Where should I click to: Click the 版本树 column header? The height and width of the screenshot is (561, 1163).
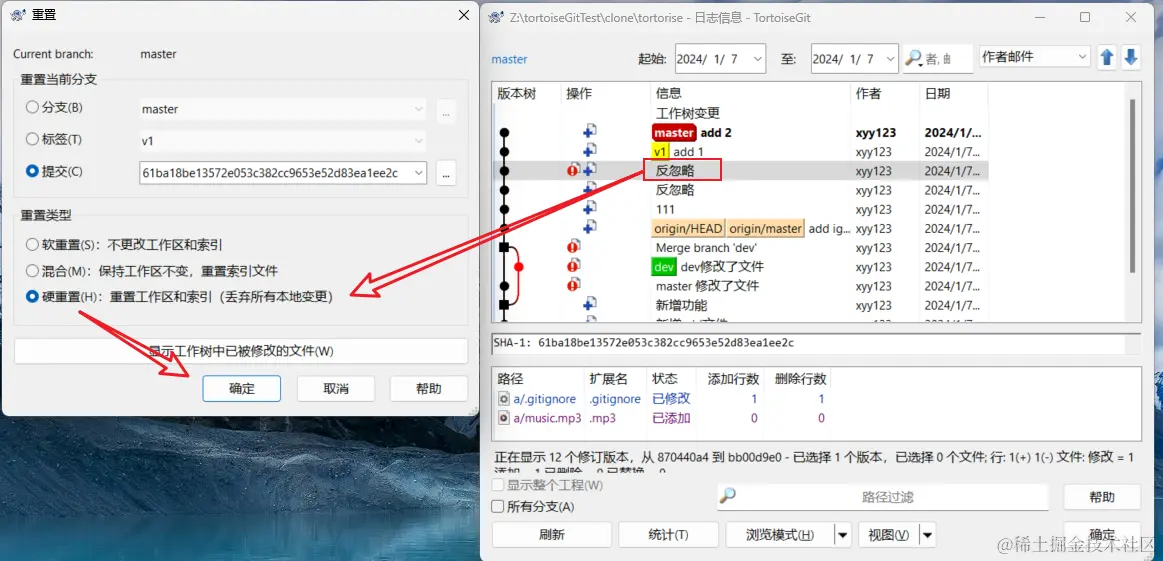pyautogui.click(x=527, y=94)
